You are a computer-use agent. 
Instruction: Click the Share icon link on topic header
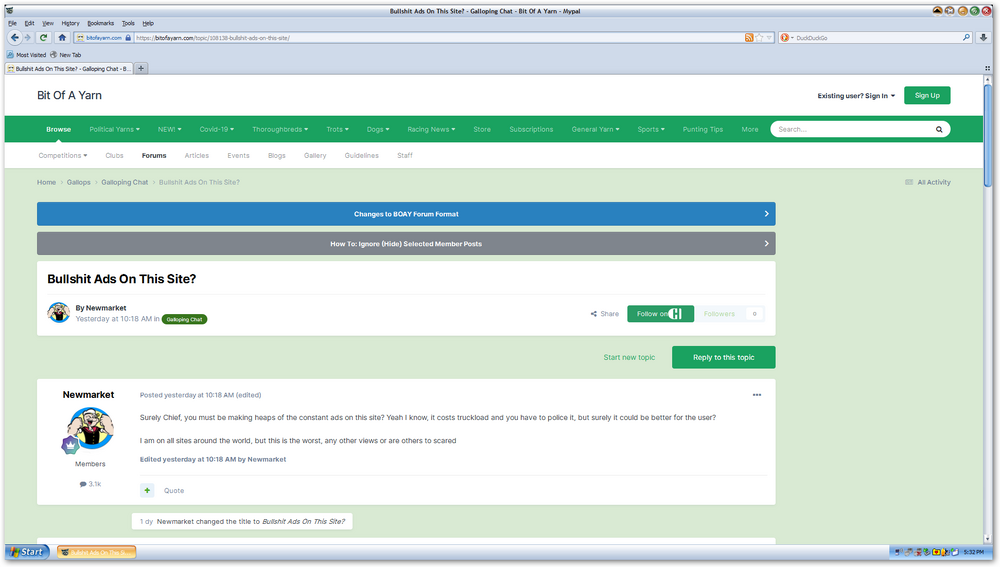[x=605, y=314]
